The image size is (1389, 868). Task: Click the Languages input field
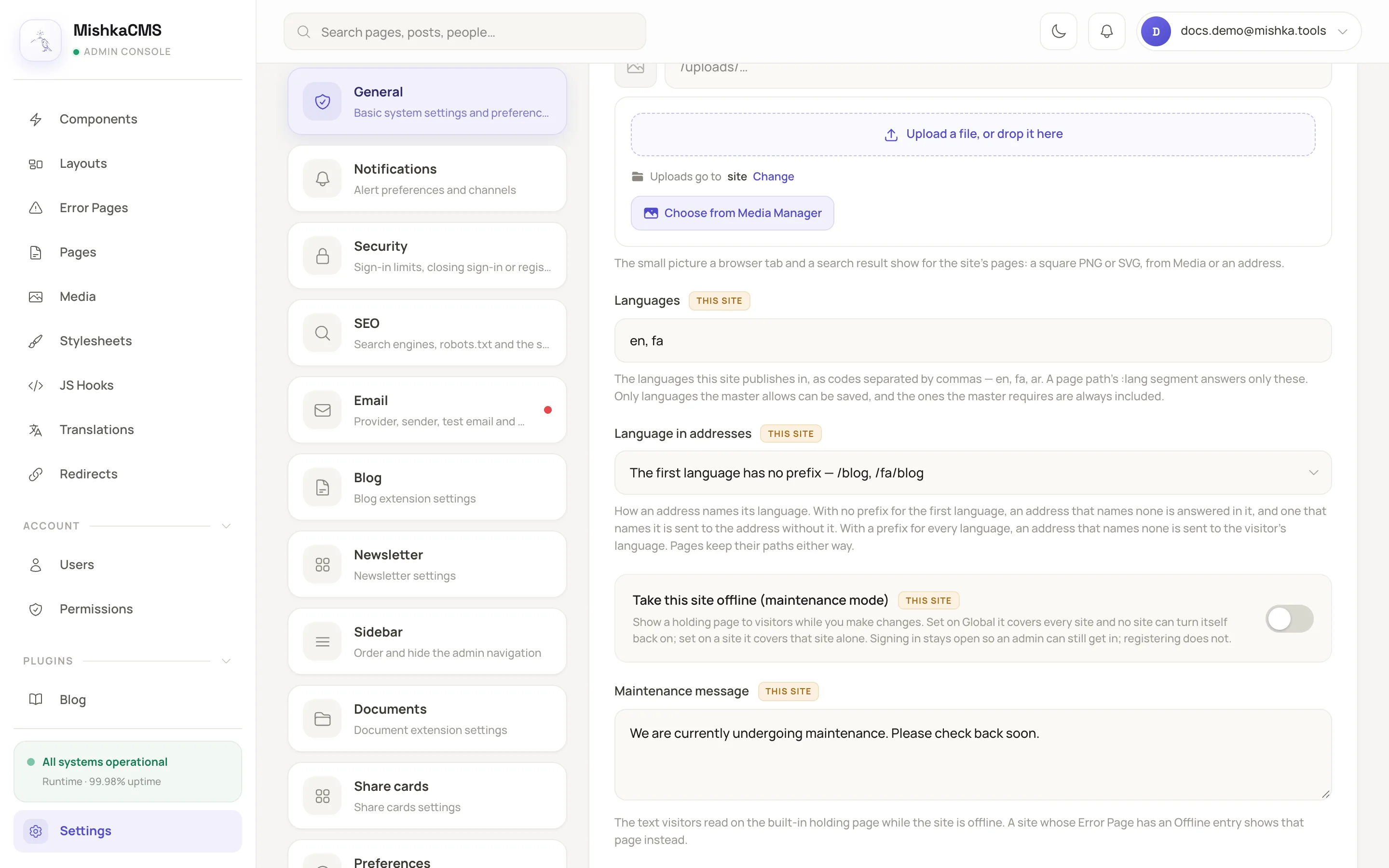coord(972,340)
